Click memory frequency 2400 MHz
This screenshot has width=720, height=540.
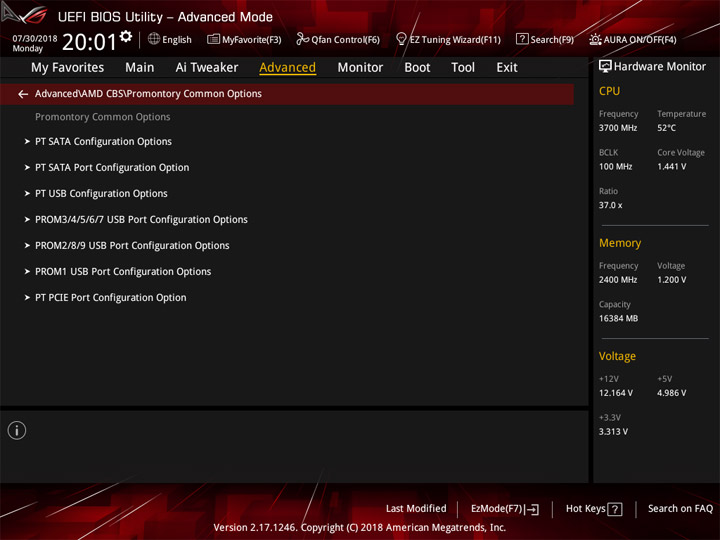pos(618,280)
